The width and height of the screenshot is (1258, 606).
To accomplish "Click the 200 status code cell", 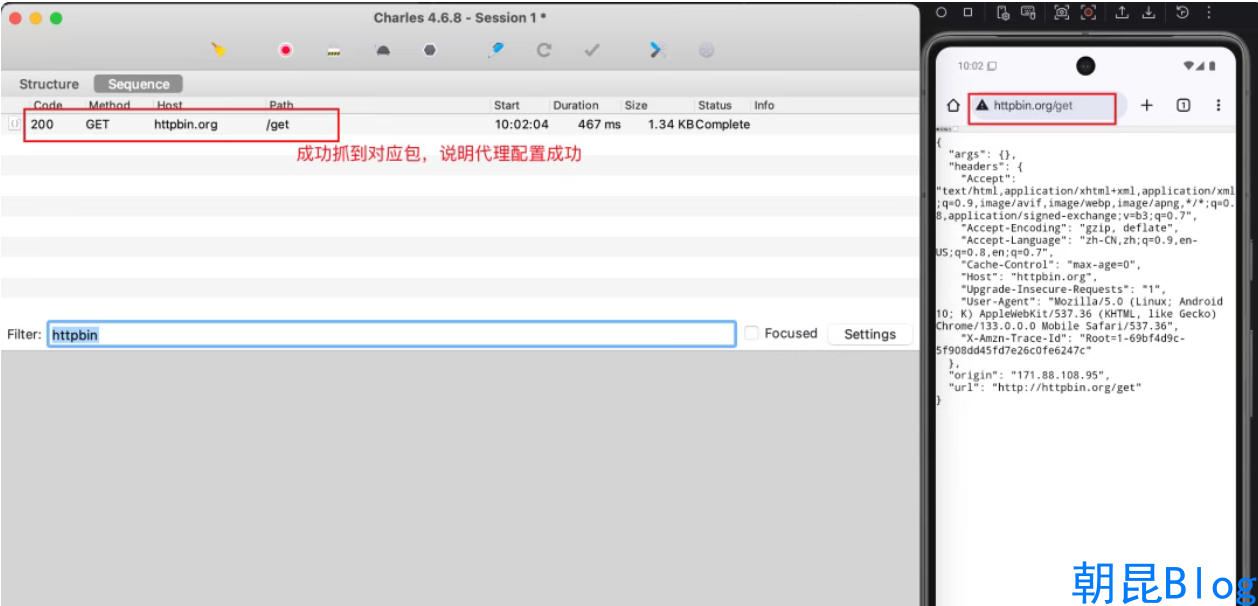I will pyautogui.click(x=42, y=125).
